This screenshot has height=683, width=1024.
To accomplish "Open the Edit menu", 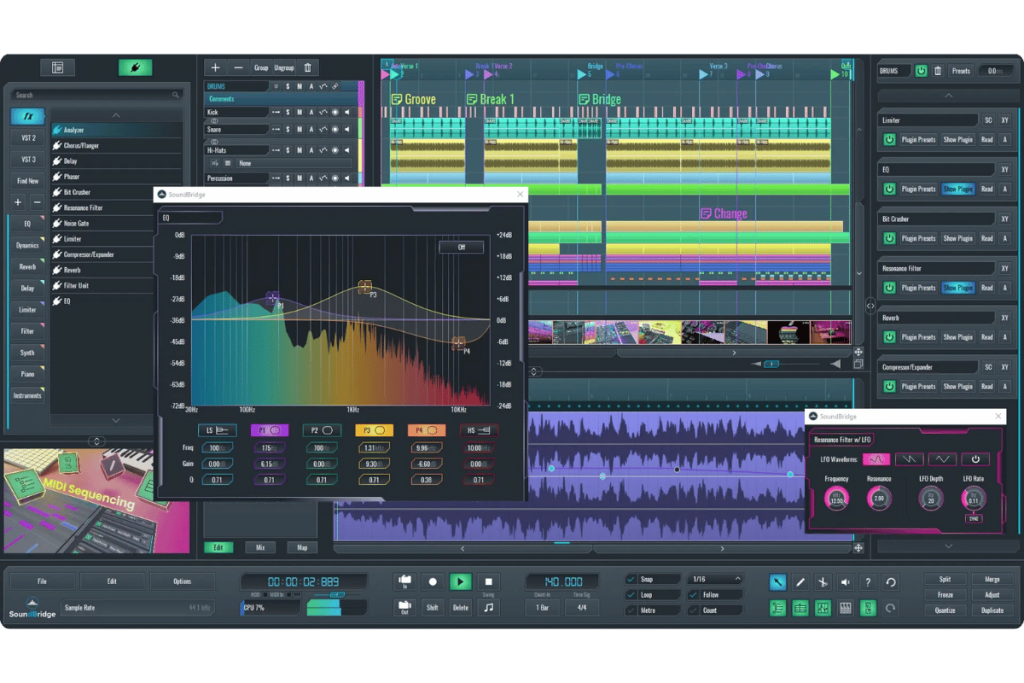I will point(112,581).
